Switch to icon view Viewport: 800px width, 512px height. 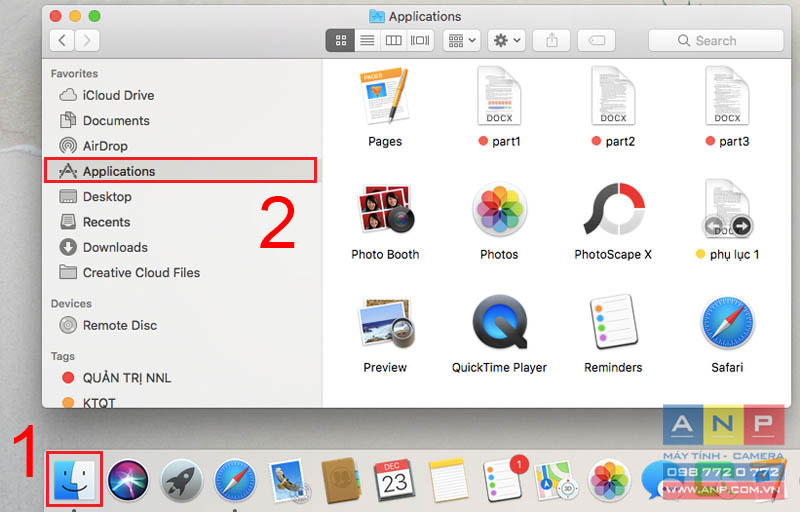tap(340, 40)
